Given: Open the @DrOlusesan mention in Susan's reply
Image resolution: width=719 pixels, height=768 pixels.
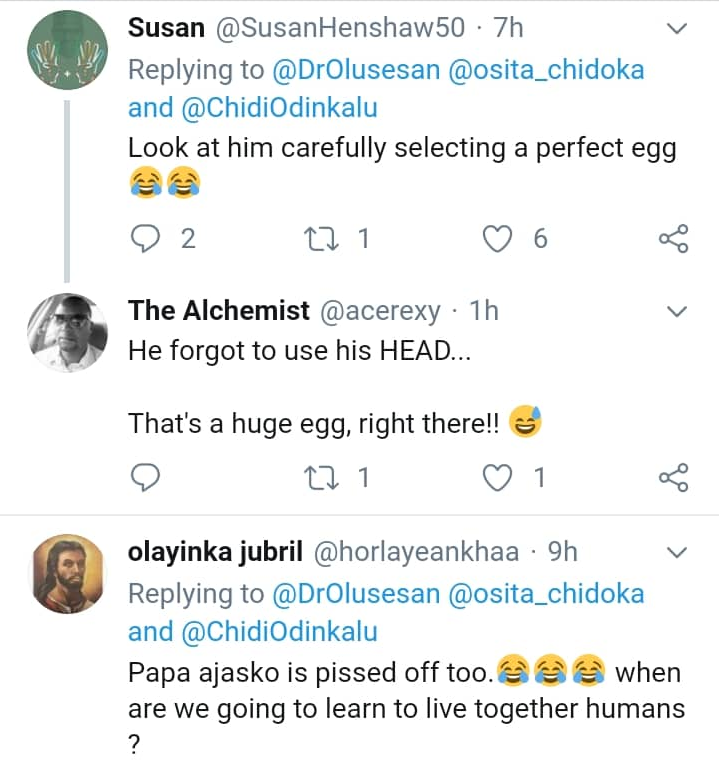Looking at the screenshot, I should pos(356,70).
